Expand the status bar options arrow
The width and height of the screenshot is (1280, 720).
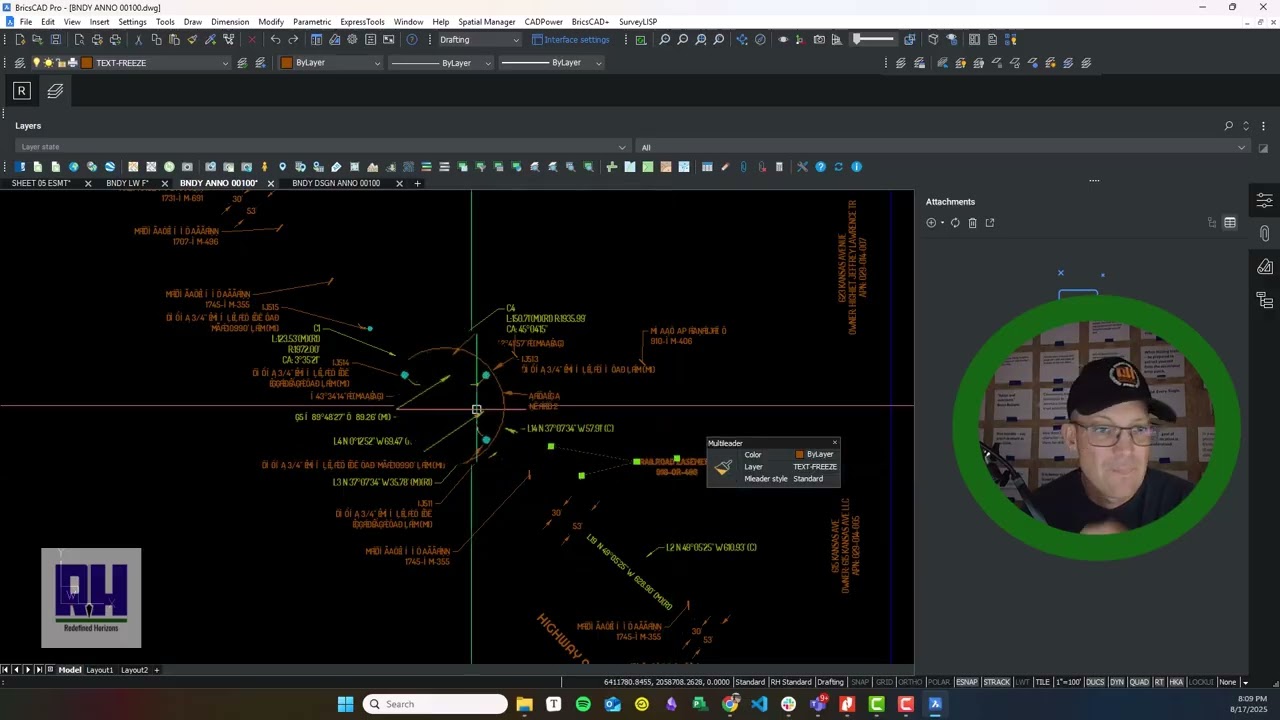pos(1245,682)
